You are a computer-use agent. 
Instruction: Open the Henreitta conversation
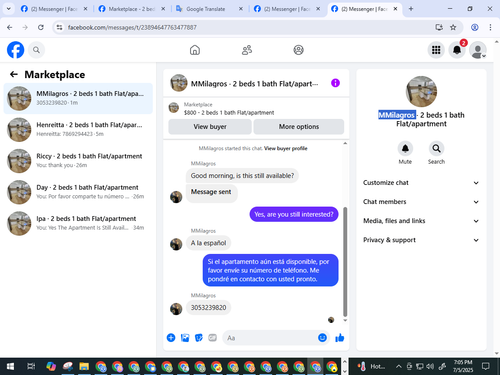(x=78, y=130)
